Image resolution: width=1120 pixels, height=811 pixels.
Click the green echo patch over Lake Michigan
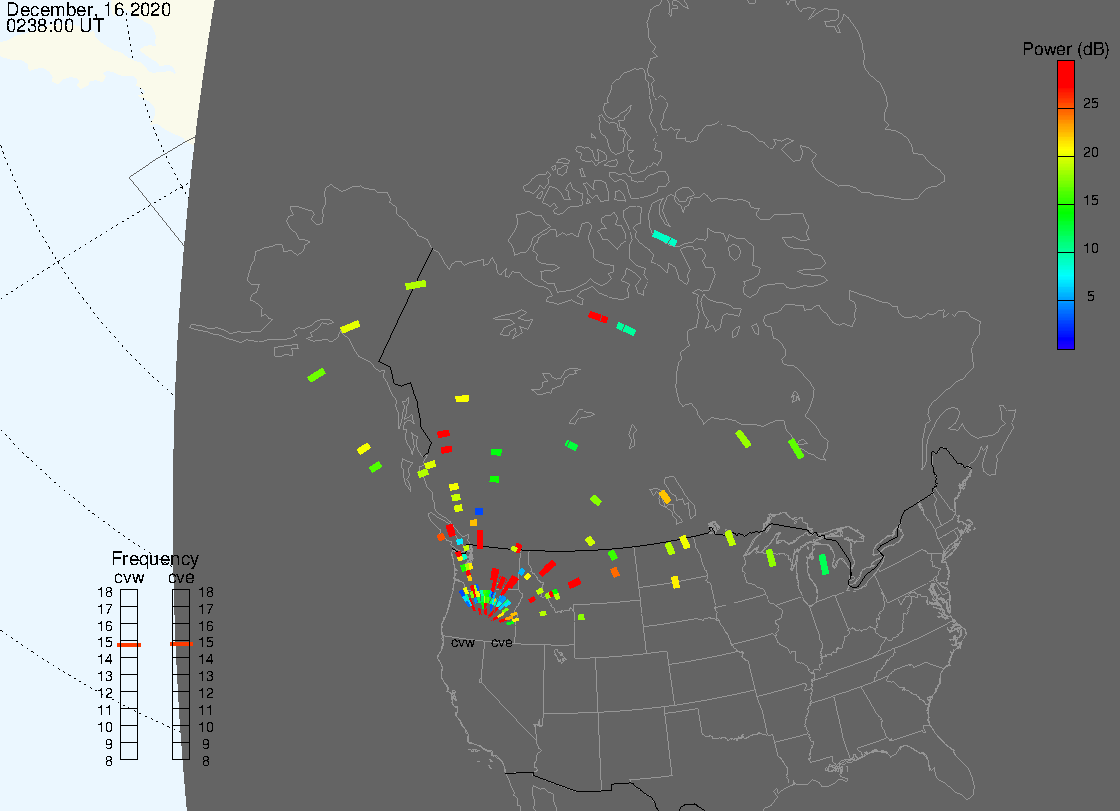(x=823, y=564)
